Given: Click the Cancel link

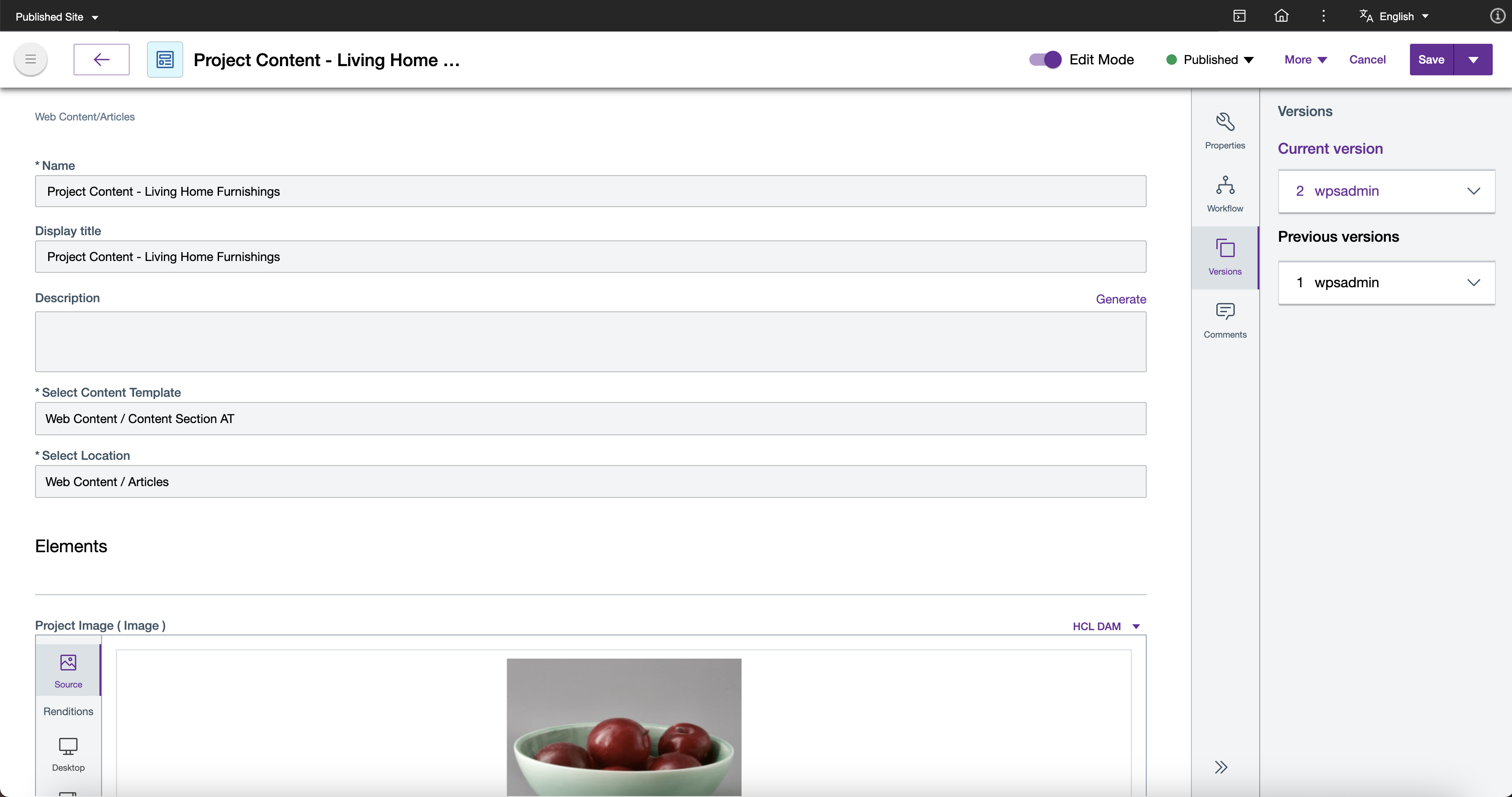Looking at the screenshot, I should 1367,59.
